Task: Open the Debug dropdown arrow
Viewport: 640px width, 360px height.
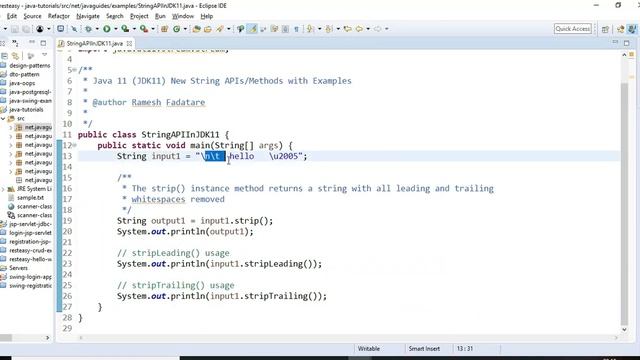Action: [x=97, y=29]
